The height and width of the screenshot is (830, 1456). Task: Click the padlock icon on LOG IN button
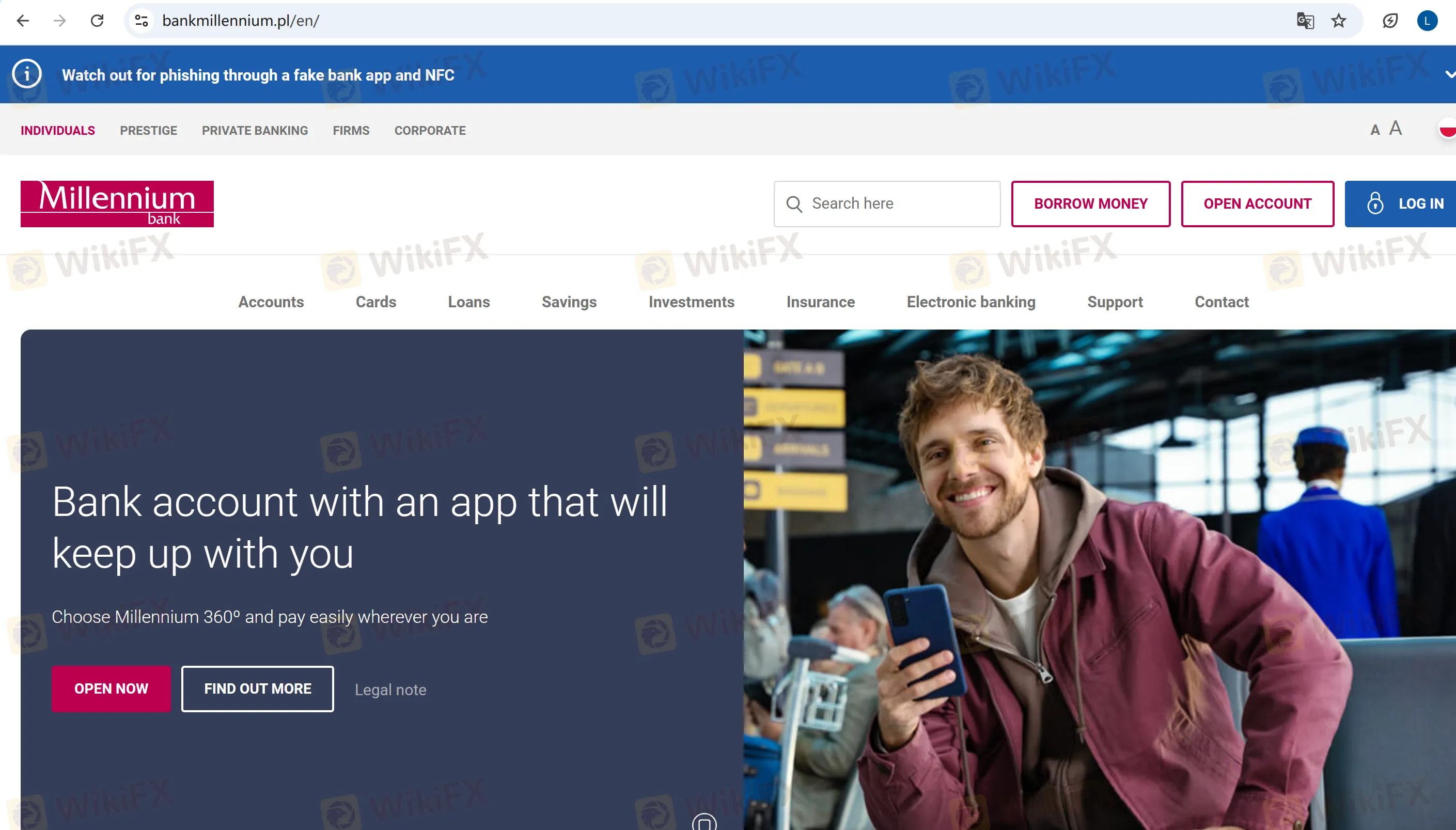coord(1375,203)
